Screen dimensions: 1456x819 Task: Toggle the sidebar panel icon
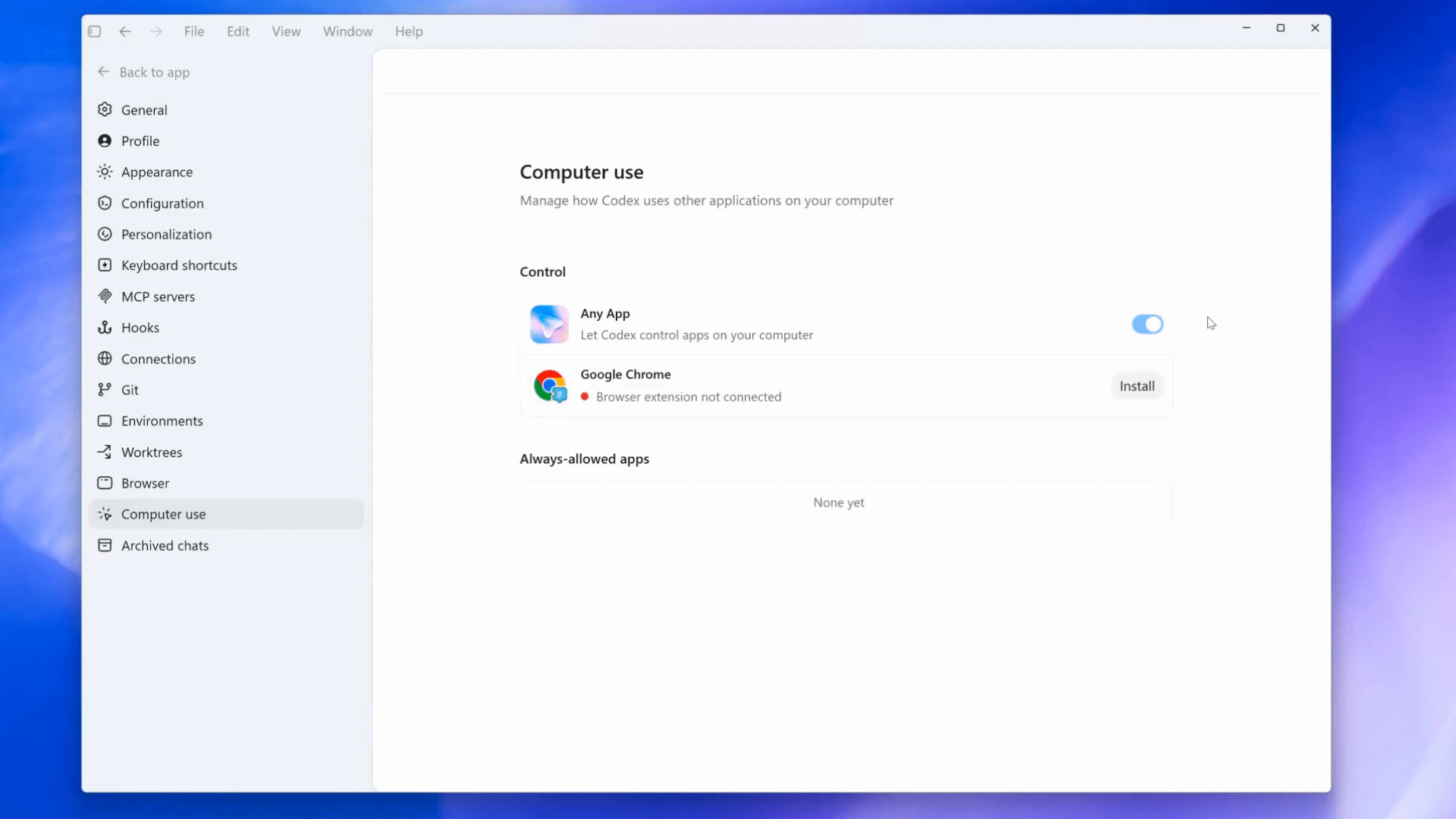[x=94, y=31]
